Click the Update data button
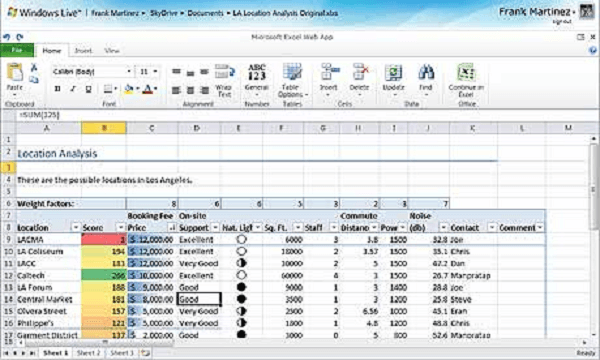Viewport: 600px width, 360px height. point(393,80)
